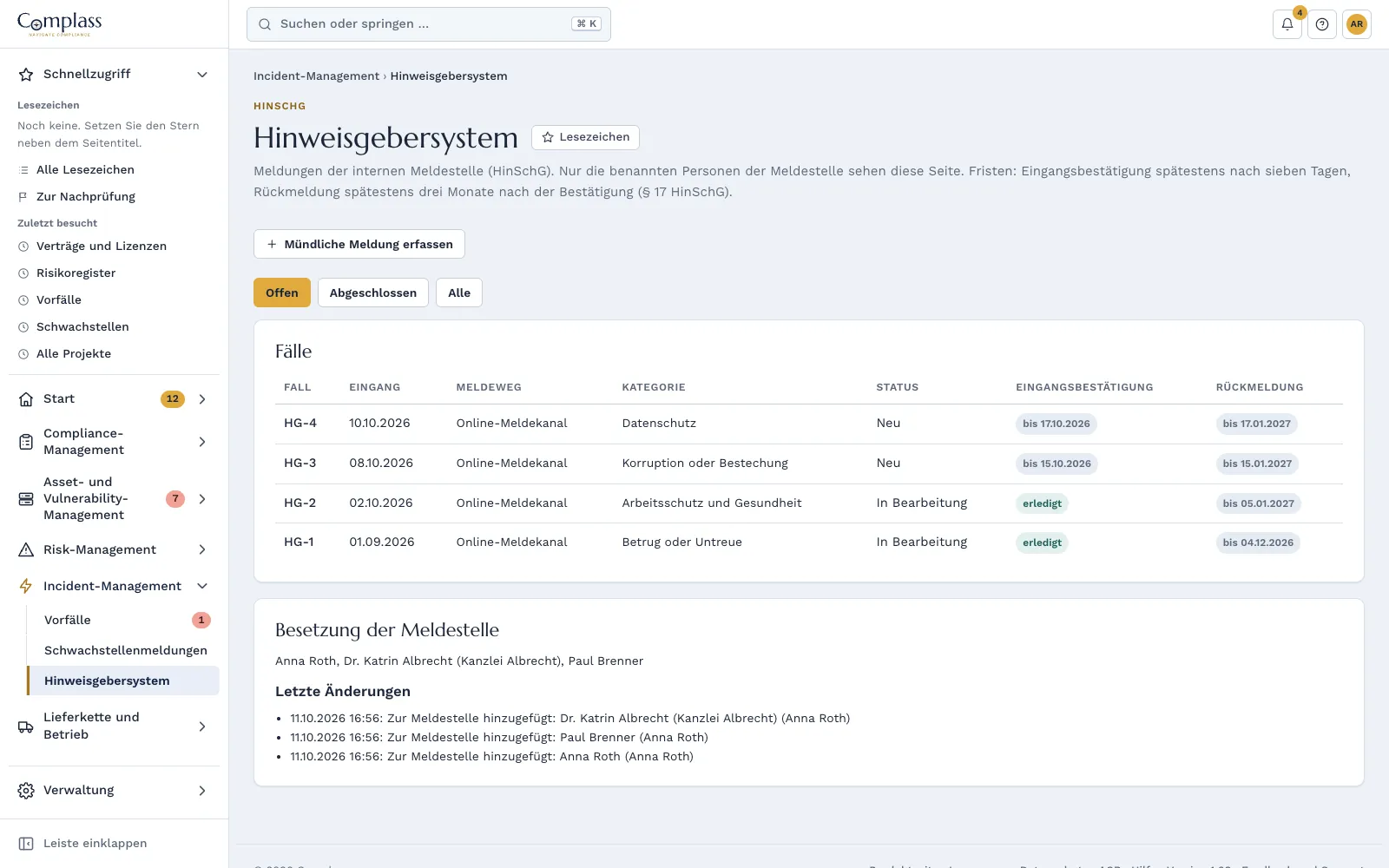Screen dimensions: 1389x868
Task: Expand the Start menu chevron
Action: [202, 399]
